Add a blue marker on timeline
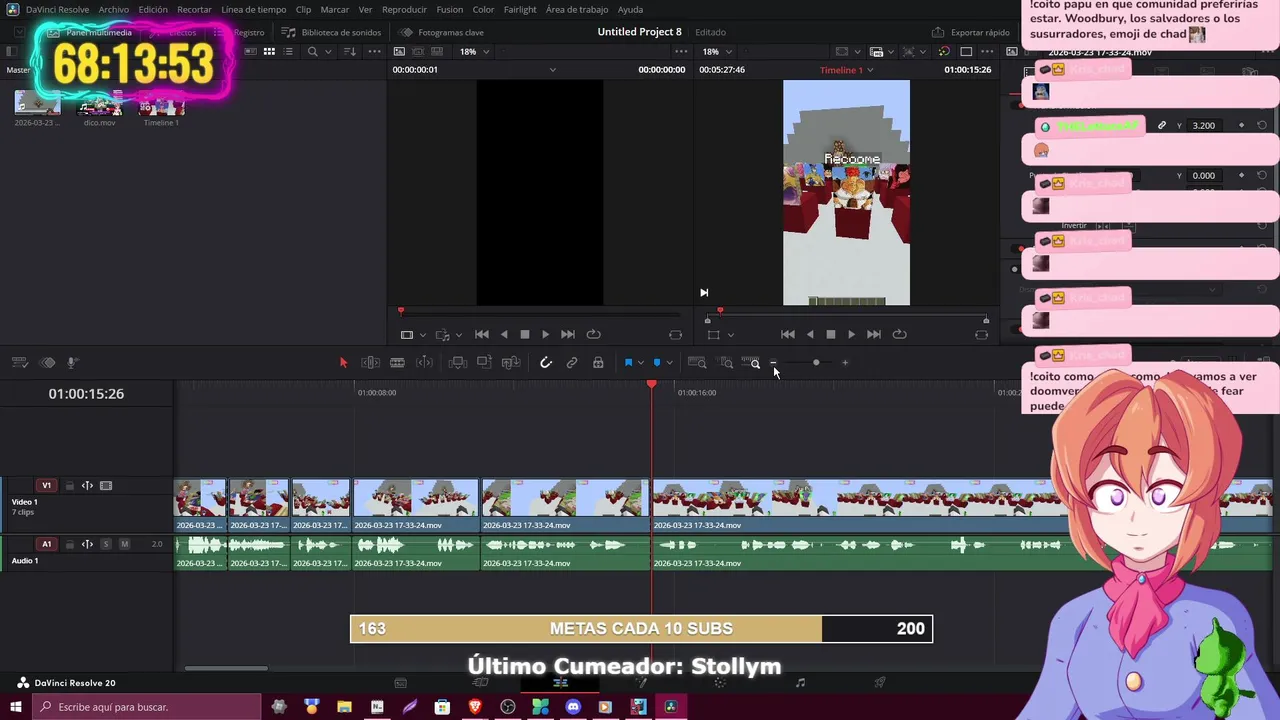Screen dimensions: 1280x720 coord(657,362)
